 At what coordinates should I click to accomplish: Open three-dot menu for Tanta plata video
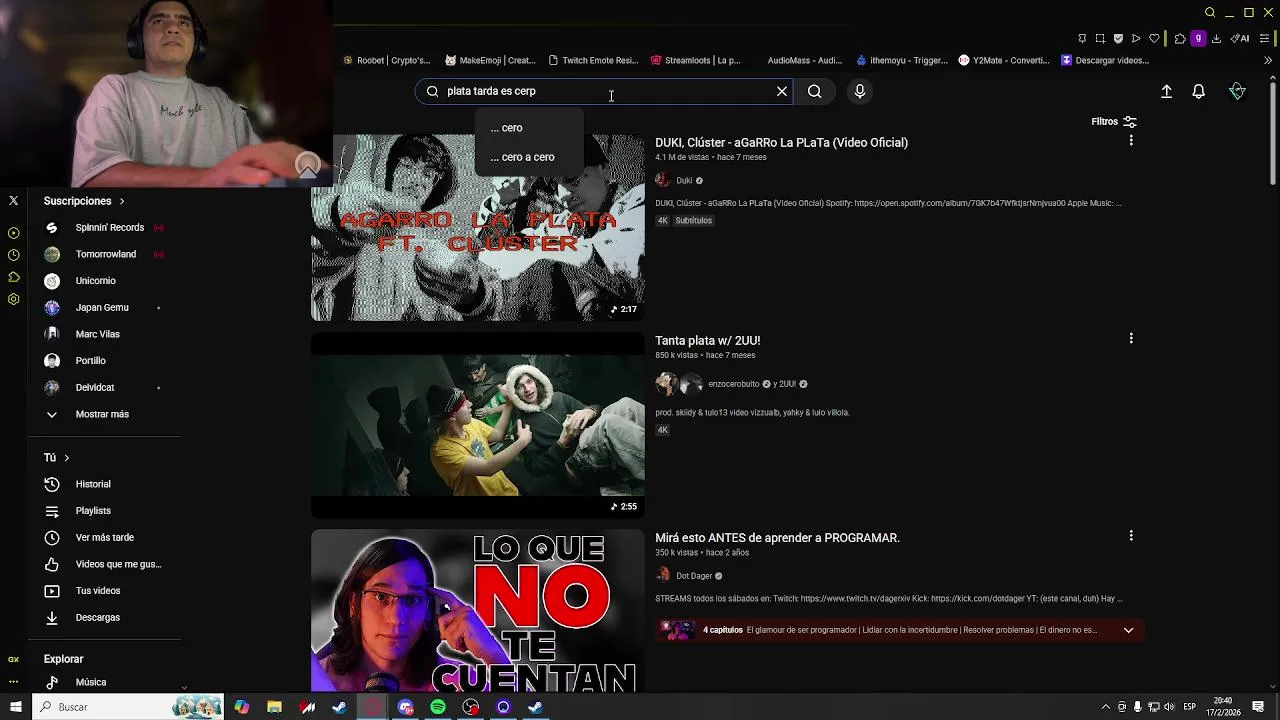(1131, 339)
